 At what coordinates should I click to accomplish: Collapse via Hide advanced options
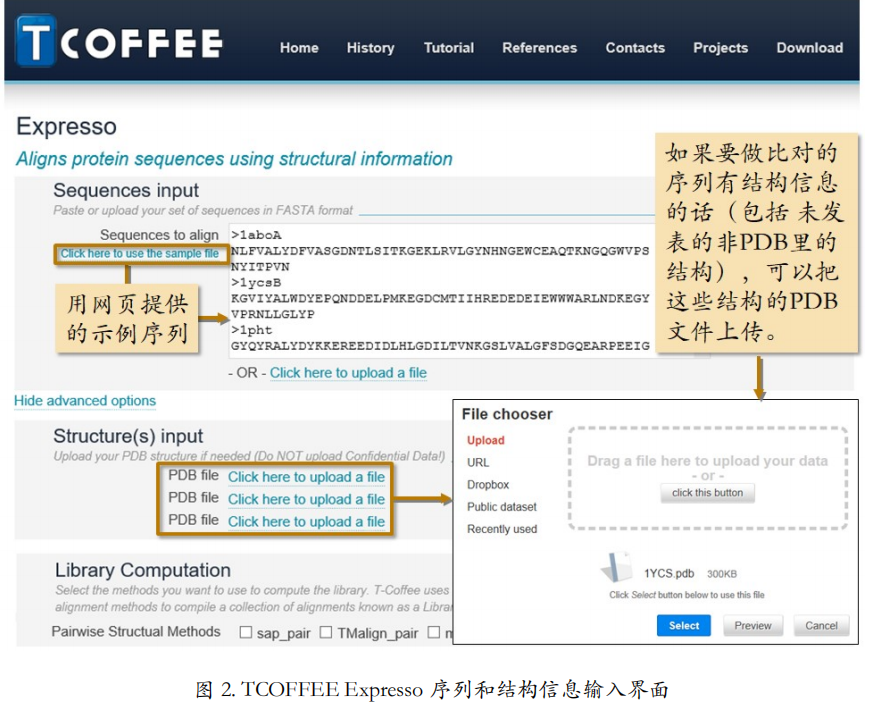click(x=85, y=401)
